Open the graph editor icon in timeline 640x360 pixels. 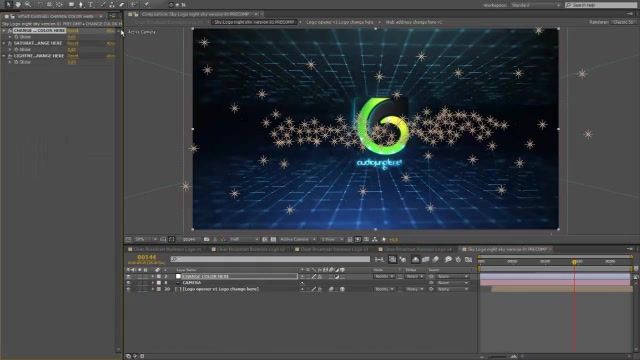[x=468, y=259]
